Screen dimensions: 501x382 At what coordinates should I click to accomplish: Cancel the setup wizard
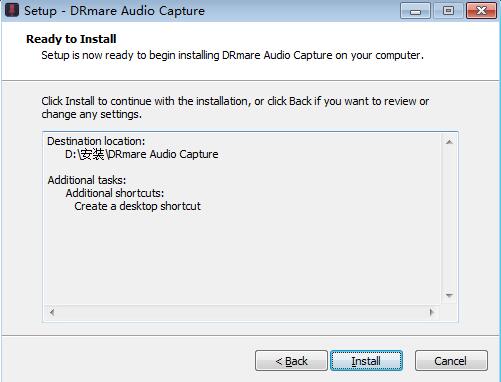point(451,360)
